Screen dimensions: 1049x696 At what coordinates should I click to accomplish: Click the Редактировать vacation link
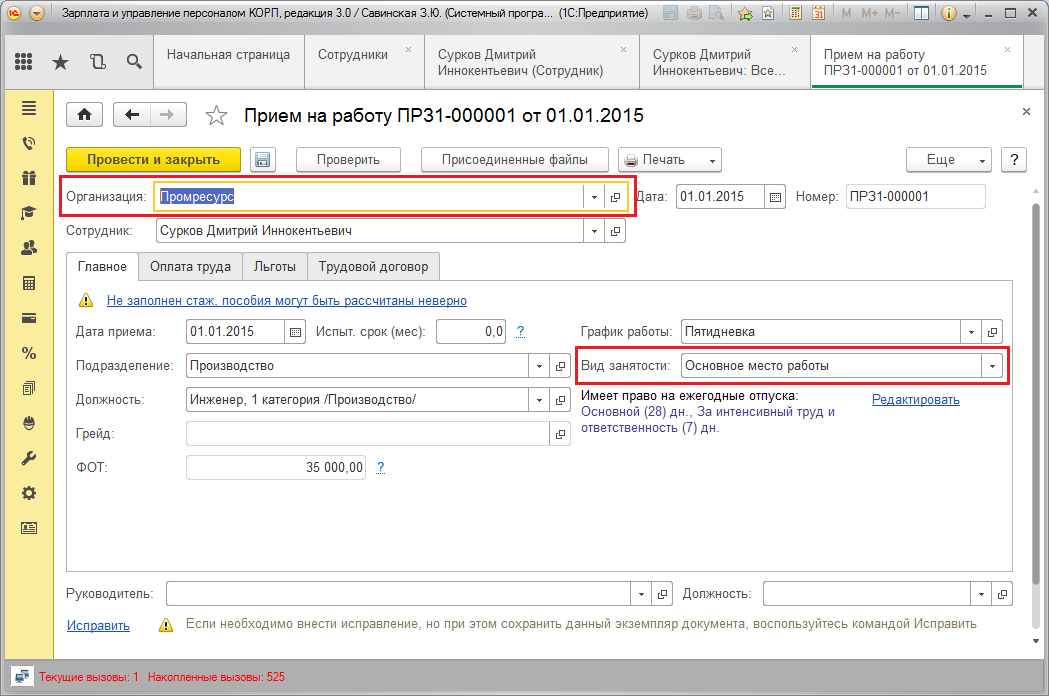916,400
